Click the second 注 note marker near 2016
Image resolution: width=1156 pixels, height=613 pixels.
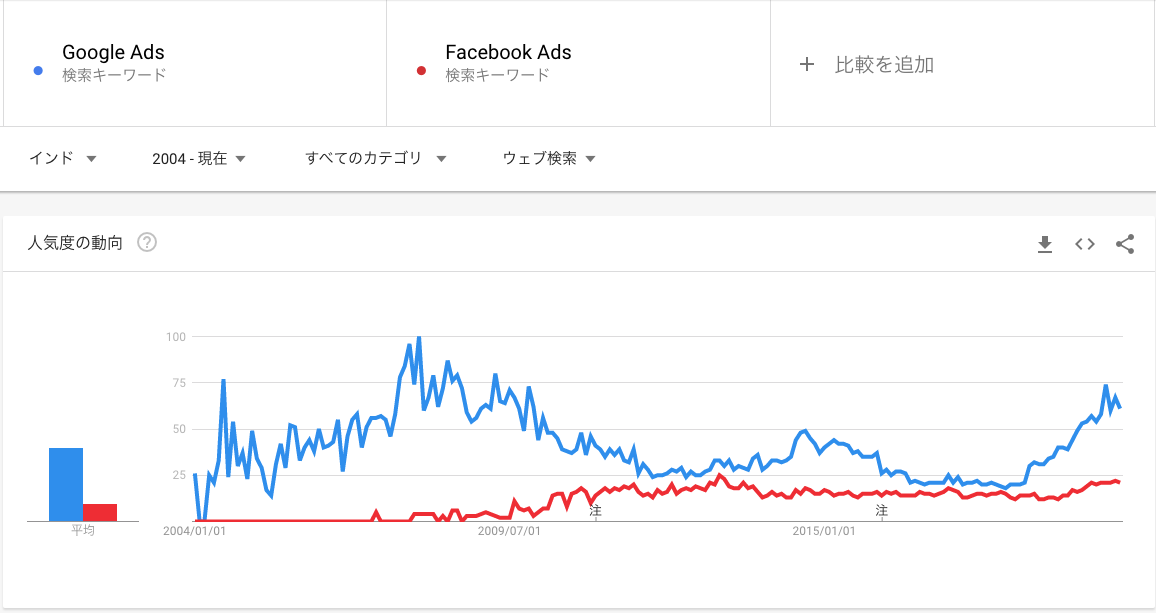click(x=881, y=510)
